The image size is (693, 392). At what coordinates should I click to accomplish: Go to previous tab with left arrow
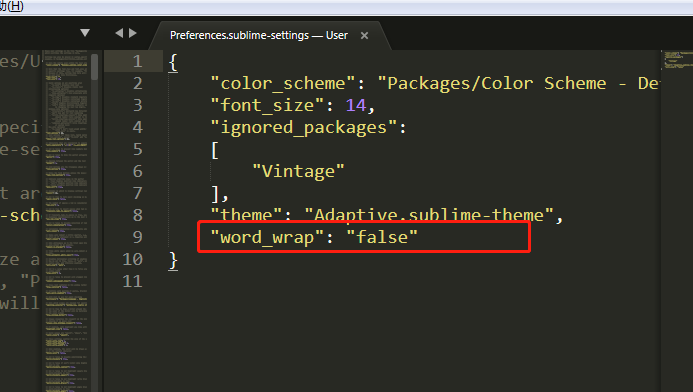(x=119, y=33)
